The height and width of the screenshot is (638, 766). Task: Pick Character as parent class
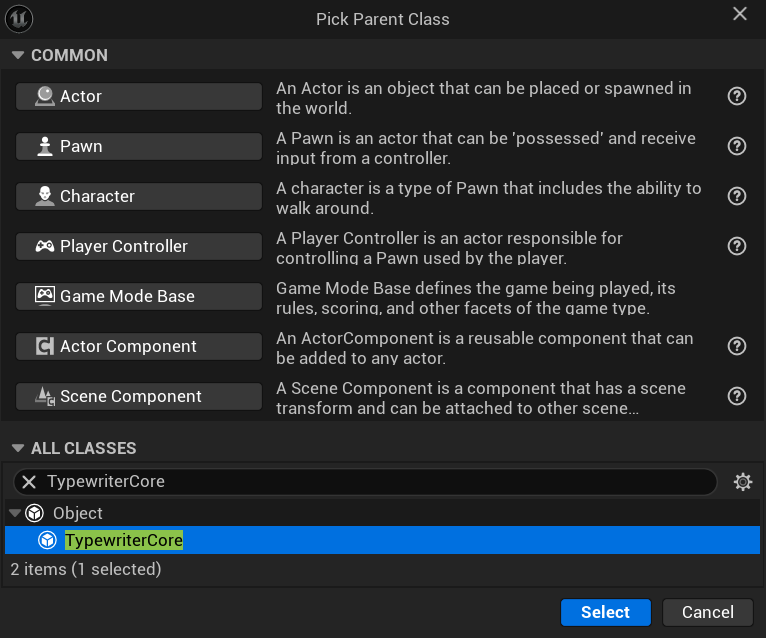pos(139,196)
